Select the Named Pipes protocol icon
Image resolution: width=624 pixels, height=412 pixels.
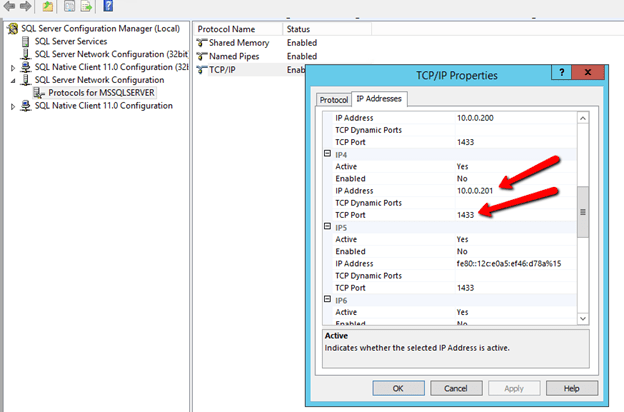click(203, 56)
